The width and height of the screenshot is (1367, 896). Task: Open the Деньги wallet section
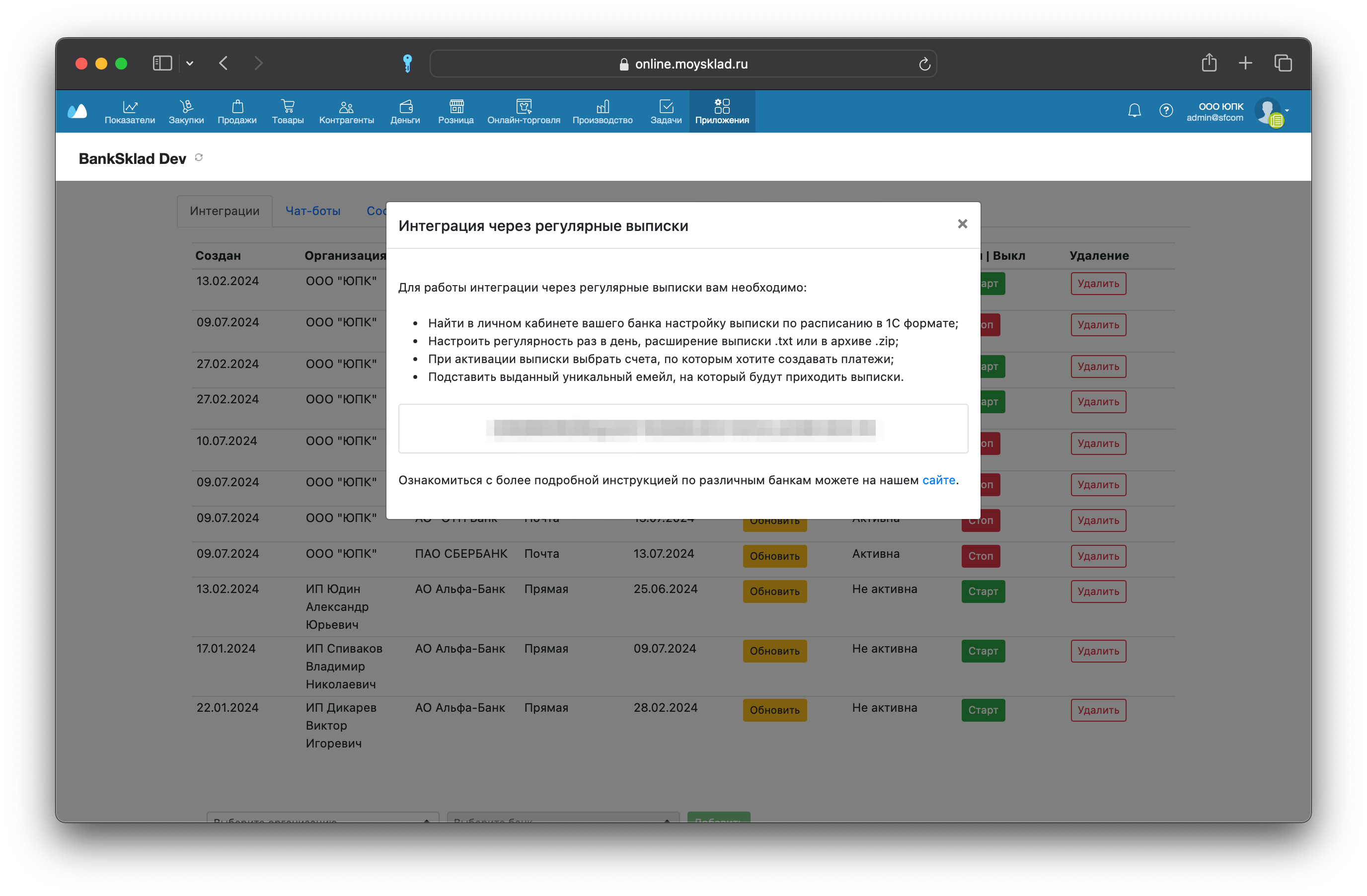tap(405, 111)
